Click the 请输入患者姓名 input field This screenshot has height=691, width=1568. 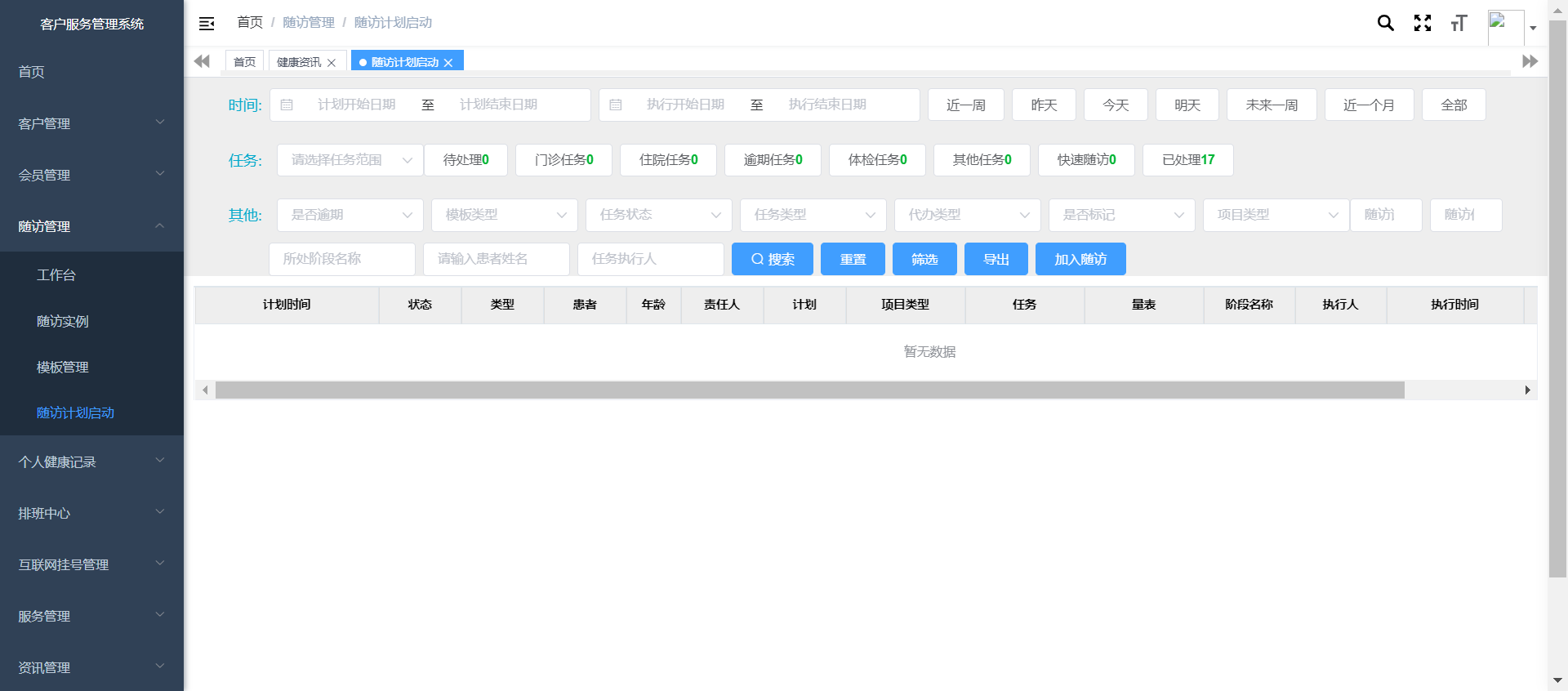(497, 259)
